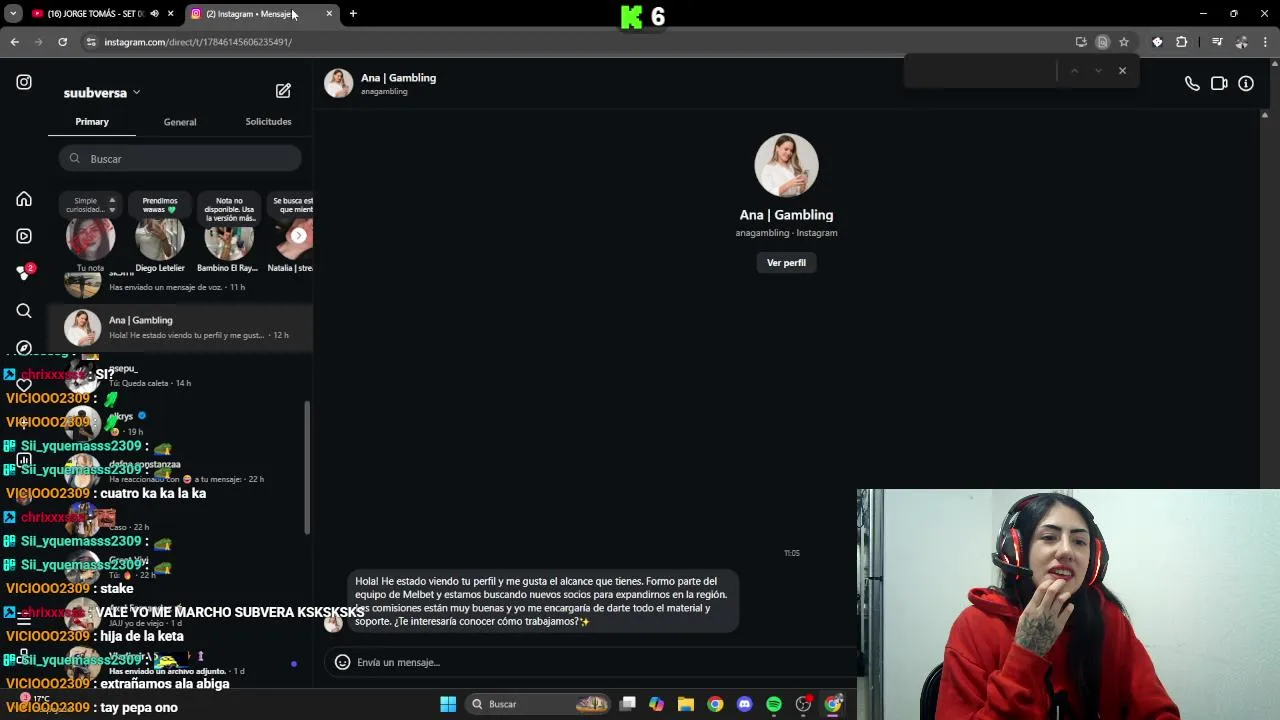The height and width of the screenshot is (720, 1280).
Task: Open the Google Chrome taskbar icon
Action: (x=715, y=704)
